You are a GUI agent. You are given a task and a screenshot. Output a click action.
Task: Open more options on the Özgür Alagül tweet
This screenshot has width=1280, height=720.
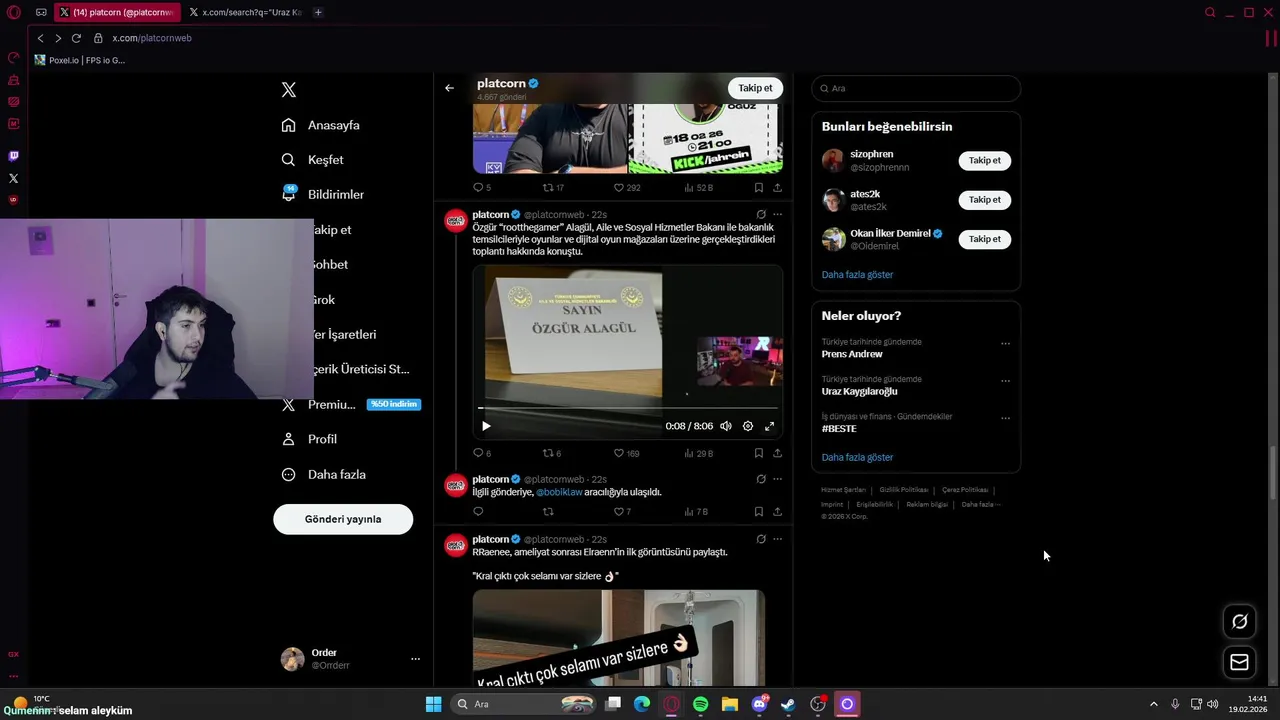tap(777, 214)
